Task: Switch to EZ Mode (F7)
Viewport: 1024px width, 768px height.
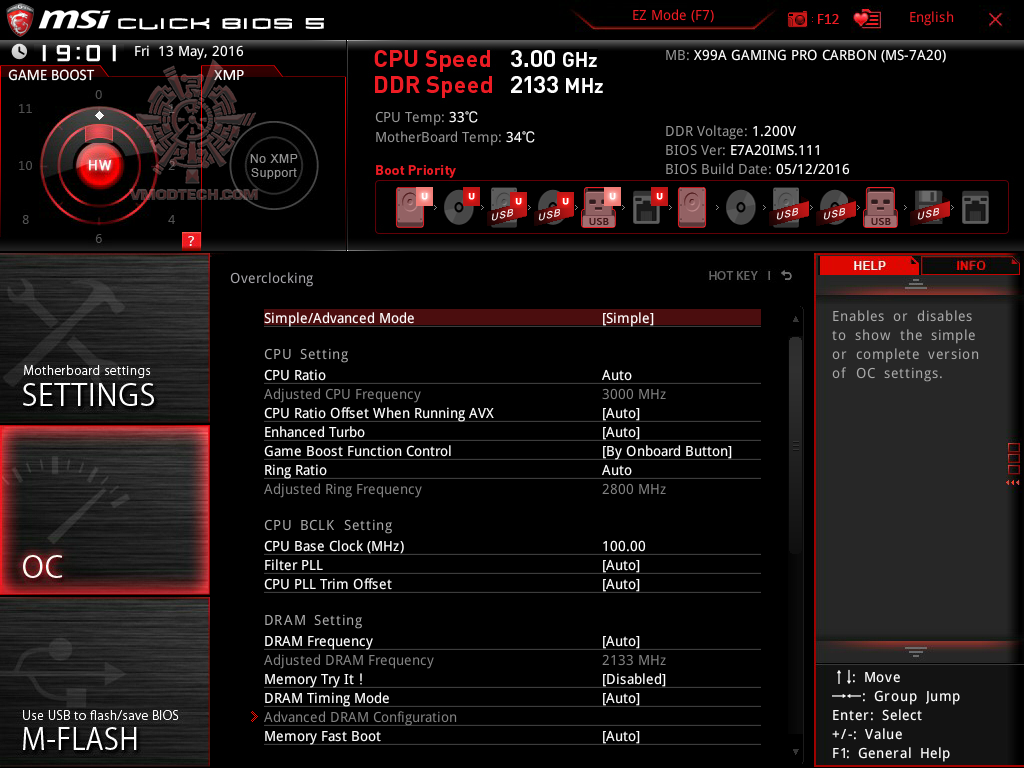Action: (x=673, y=16)
